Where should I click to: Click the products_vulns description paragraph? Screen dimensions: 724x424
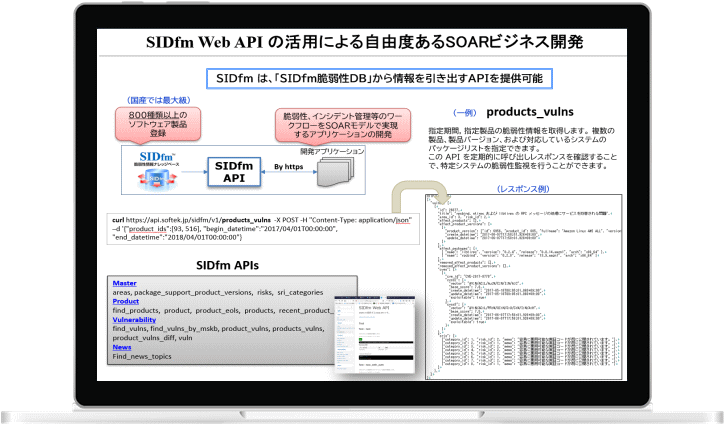click(523, 148)
